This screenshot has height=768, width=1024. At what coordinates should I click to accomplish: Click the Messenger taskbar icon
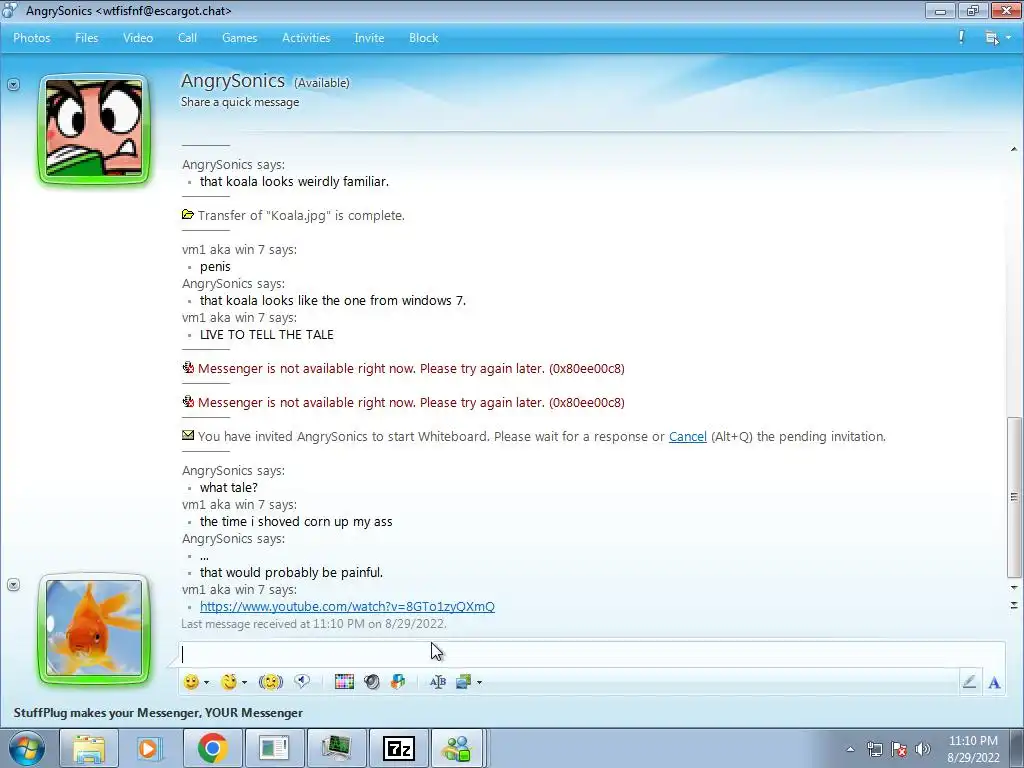pos(457,748)
